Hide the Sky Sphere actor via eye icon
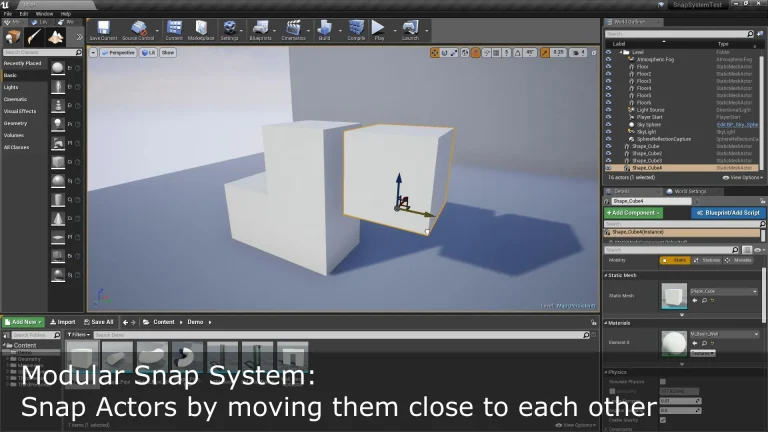This screenshot has width=768, height=432. pos(608,125)
